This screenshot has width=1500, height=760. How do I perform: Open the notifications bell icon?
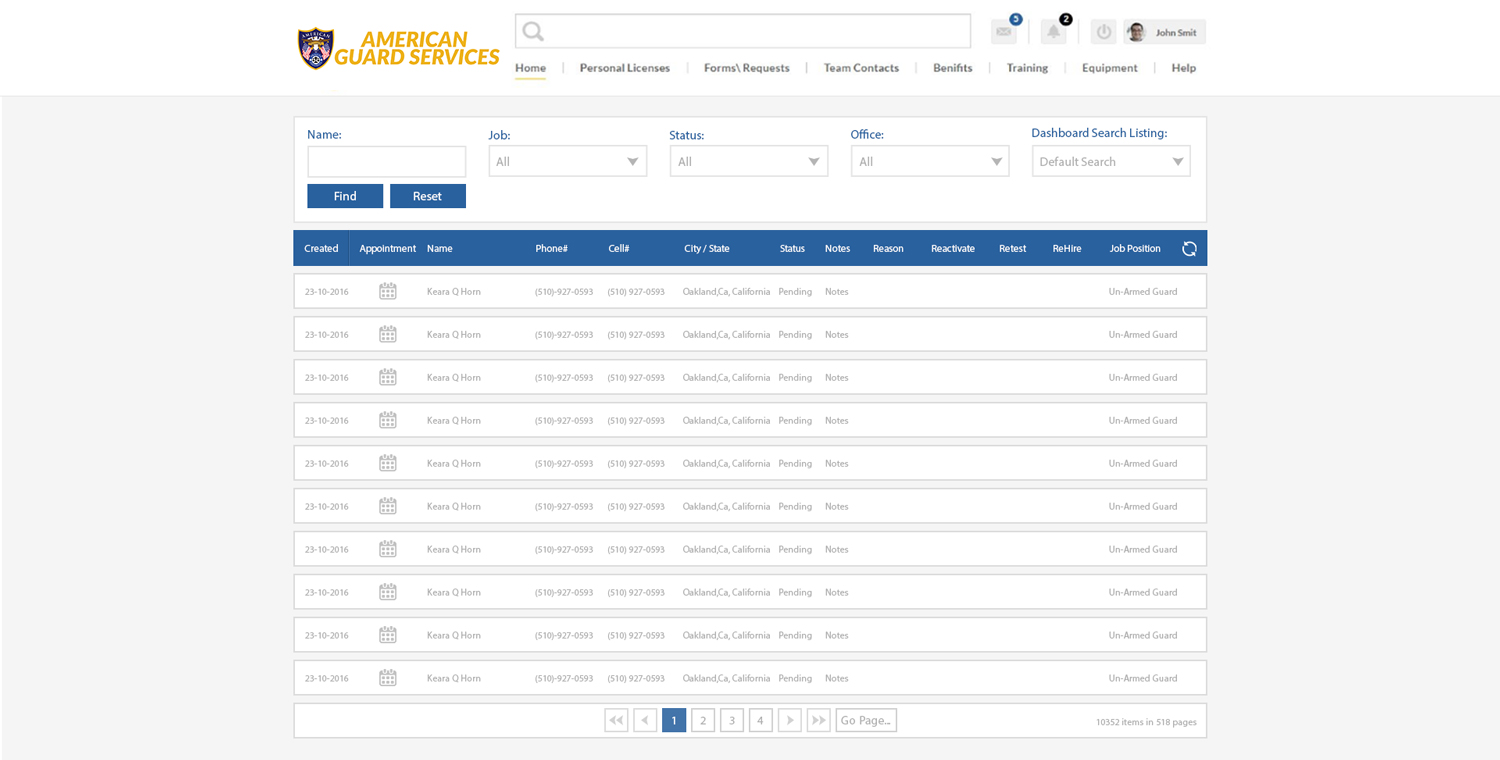tap(1053, 32)
